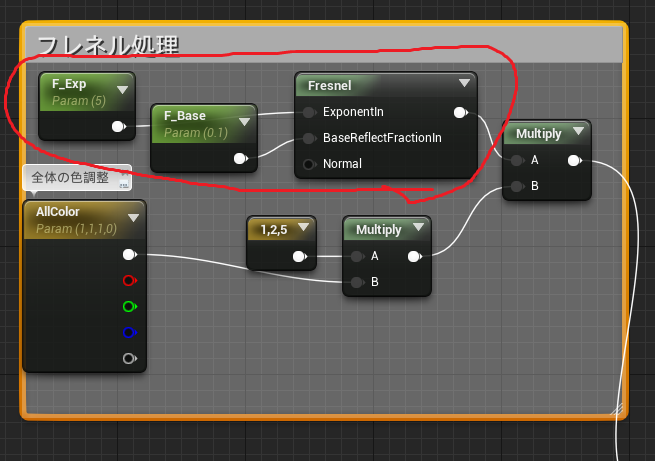Click the lower Multiply output pin
Image resolution: width=655 pixels, height=461 pixels.
(415, 256)
